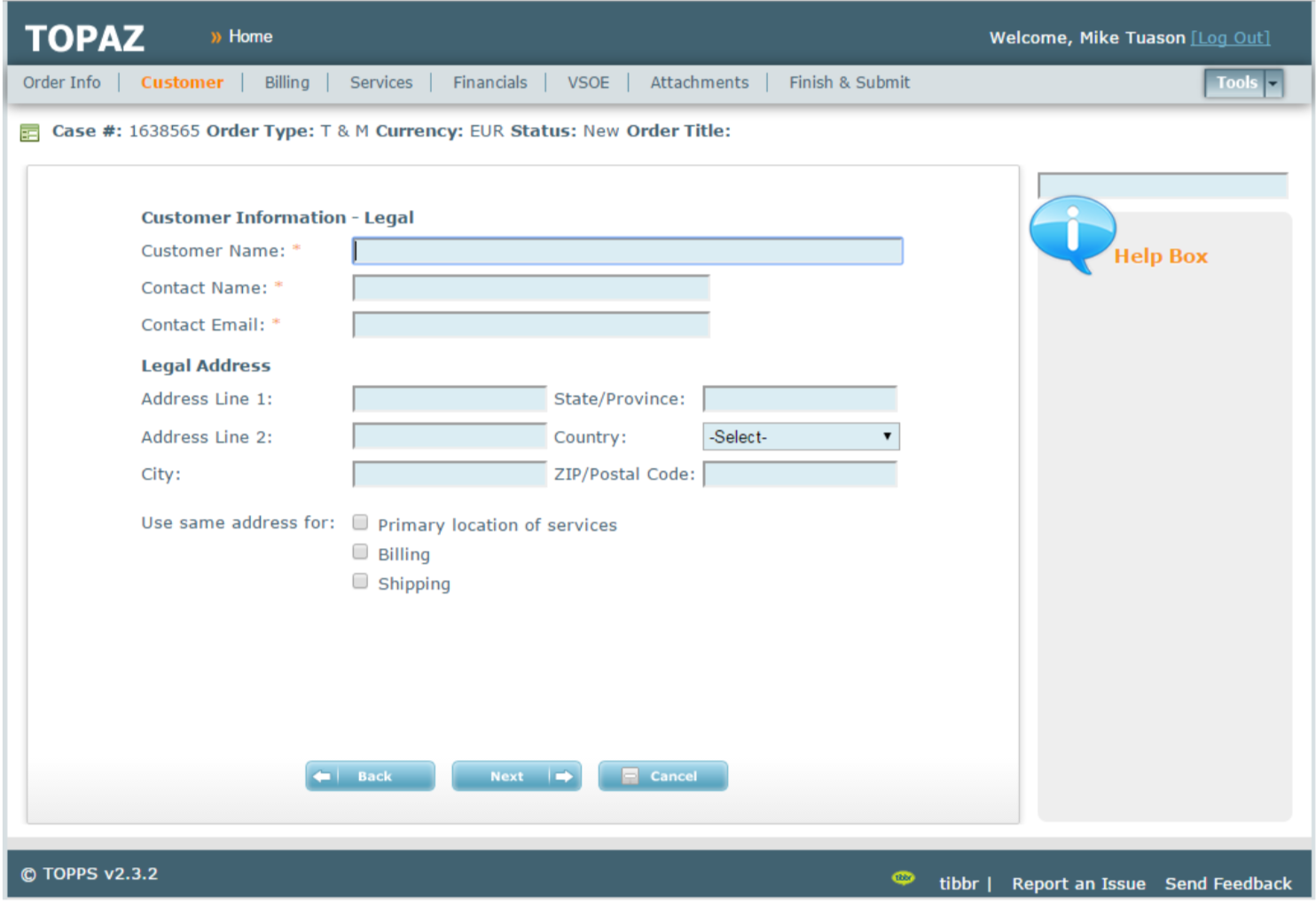The image size is (1316, 901).
Task: Click the left arrow on Back button
Action: [x=322, y=777]
